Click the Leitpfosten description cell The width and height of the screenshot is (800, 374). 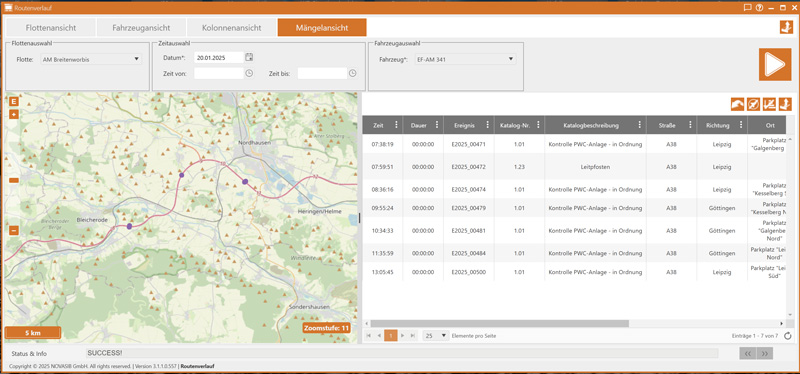(x=595, y=167)
